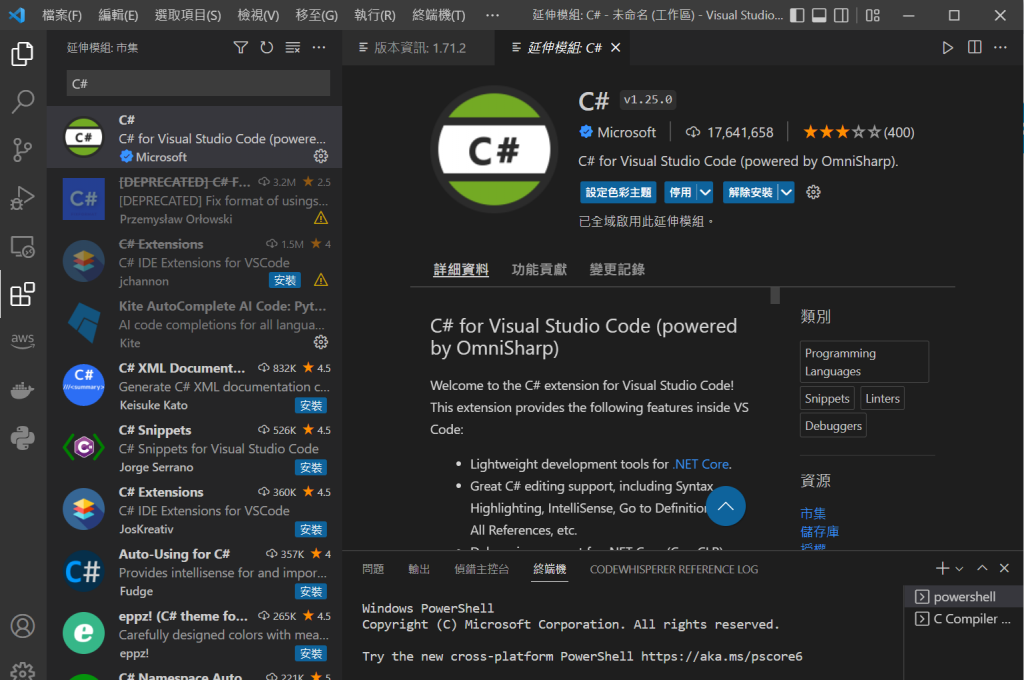Image resolution: width=1024 pixels, height=680 pixels.
Task: Open the 檔案(F) menu
Action: point(62,15)
